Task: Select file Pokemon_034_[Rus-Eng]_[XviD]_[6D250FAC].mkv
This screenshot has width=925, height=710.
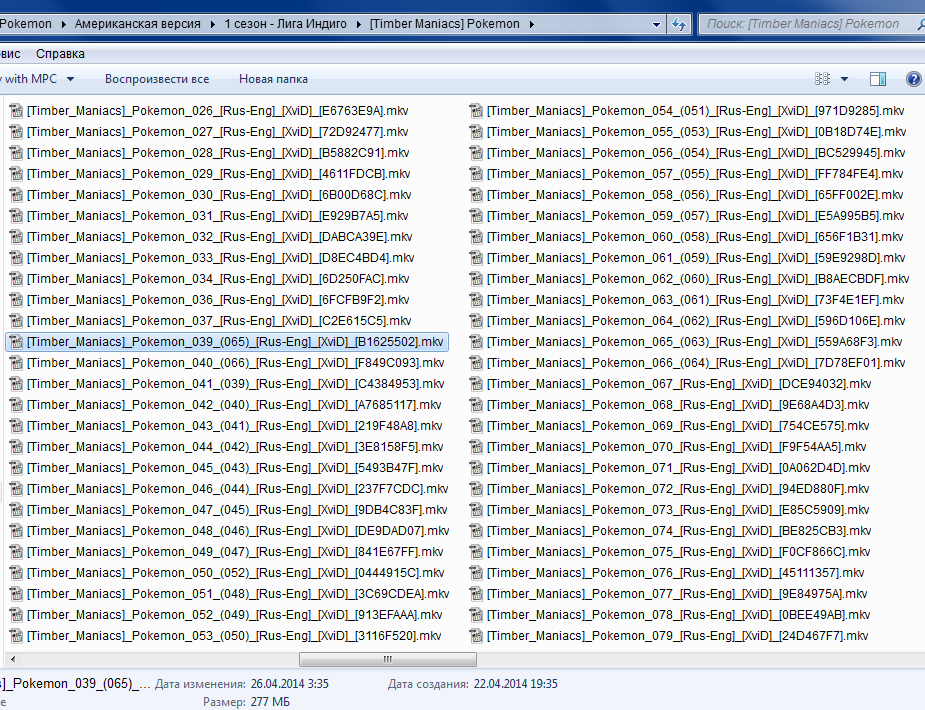Action: click(218, 279)
